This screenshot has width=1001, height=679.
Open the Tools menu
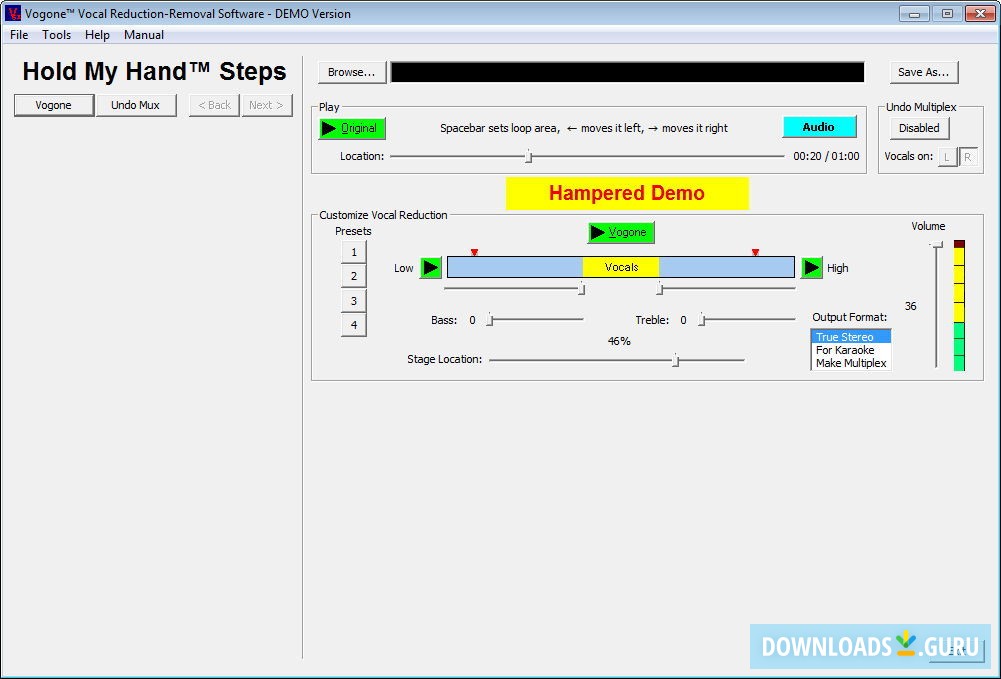(x=56, y=35)
